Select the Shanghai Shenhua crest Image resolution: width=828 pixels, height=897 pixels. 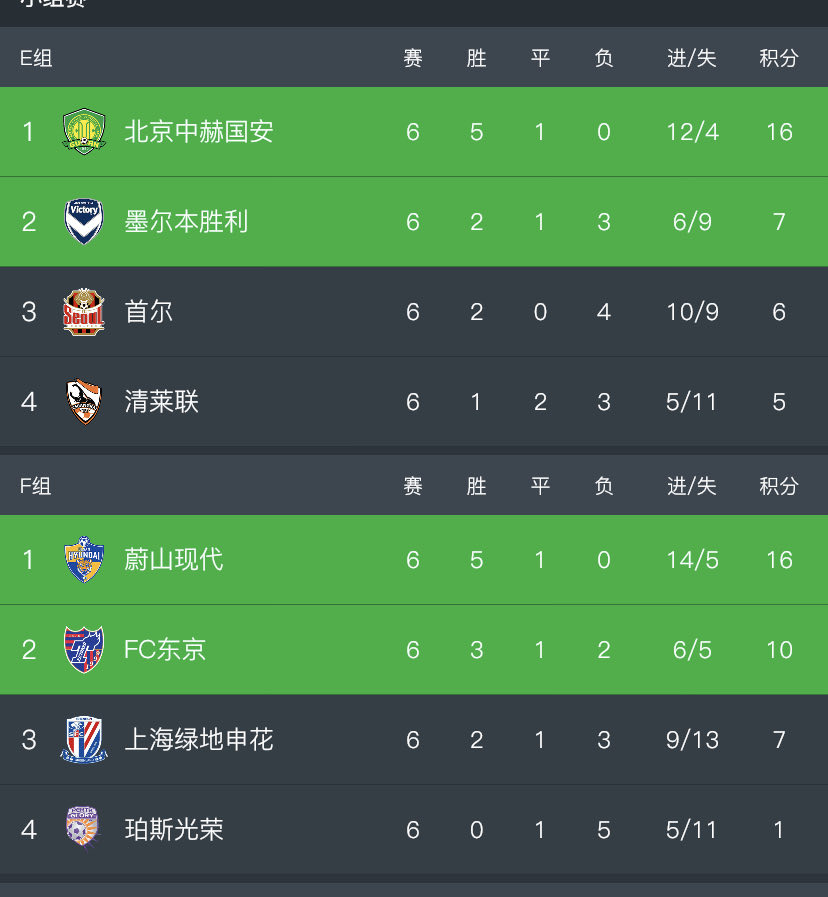pos(84,740)
